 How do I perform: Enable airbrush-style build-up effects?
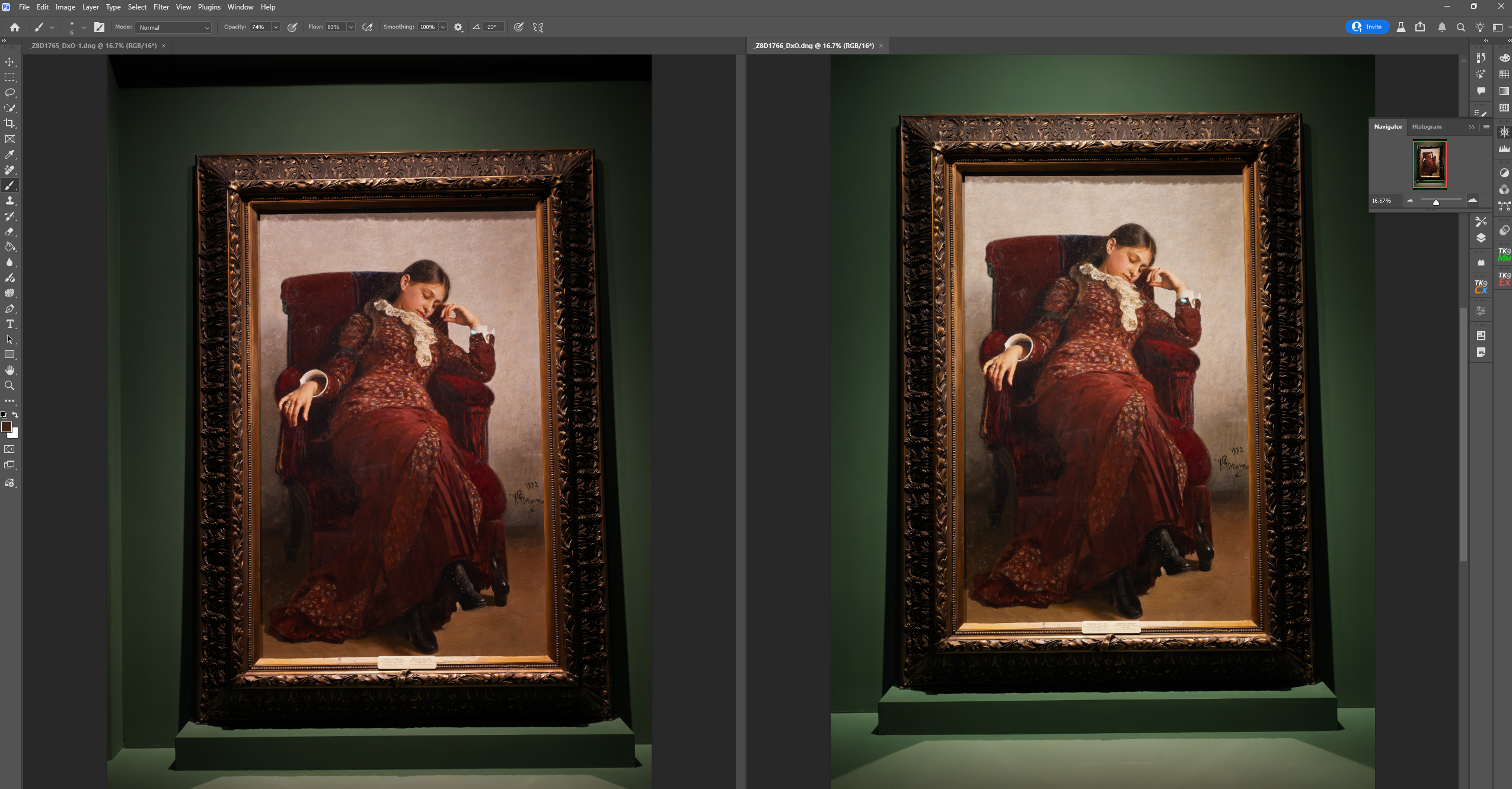pos(368,27)
